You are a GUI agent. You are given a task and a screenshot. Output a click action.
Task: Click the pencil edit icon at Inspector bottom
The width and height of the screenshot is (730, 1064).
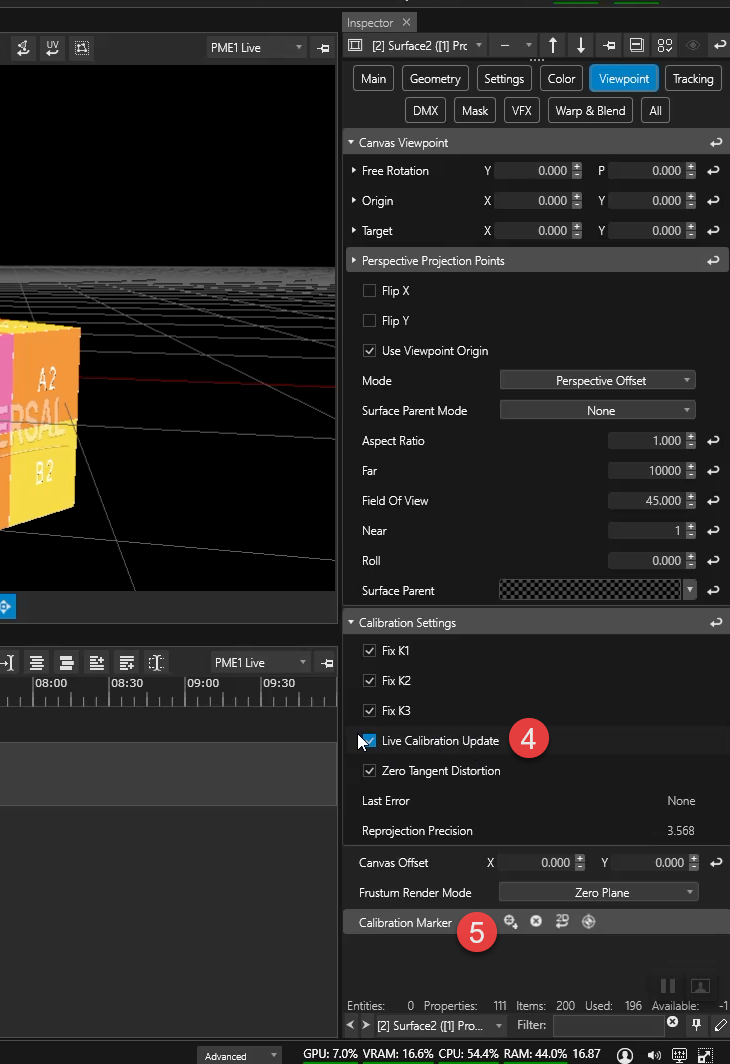(720, 1025)
